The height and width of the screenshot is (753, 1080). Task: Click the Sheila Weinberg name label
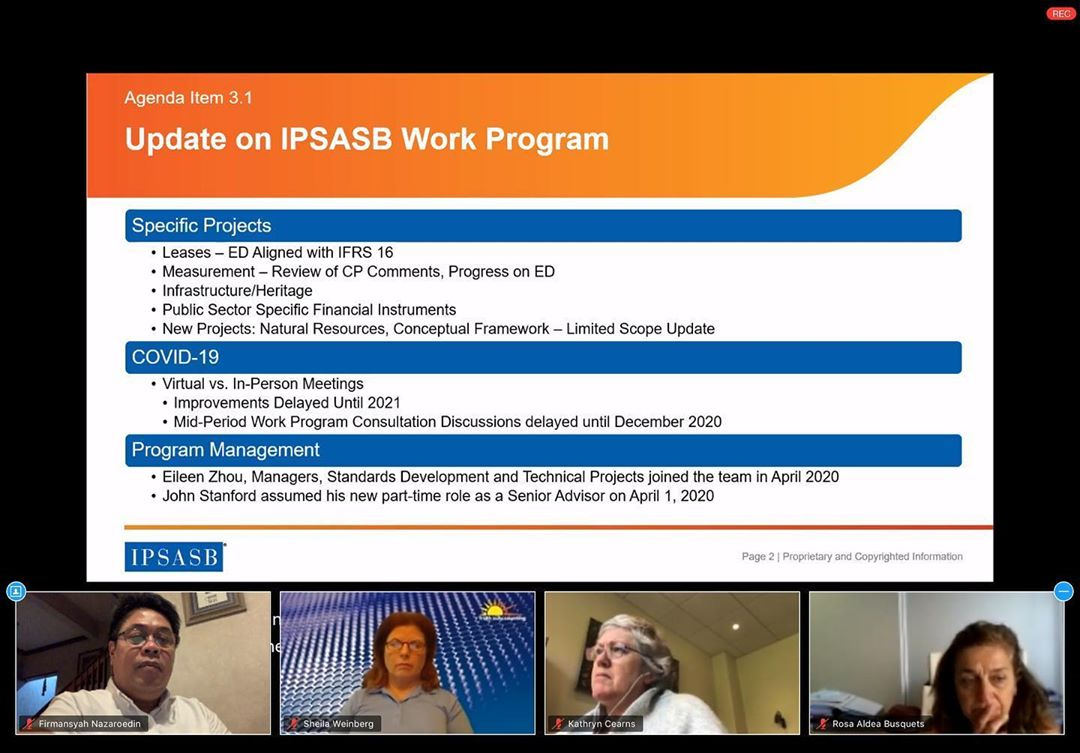coord(338,724)
